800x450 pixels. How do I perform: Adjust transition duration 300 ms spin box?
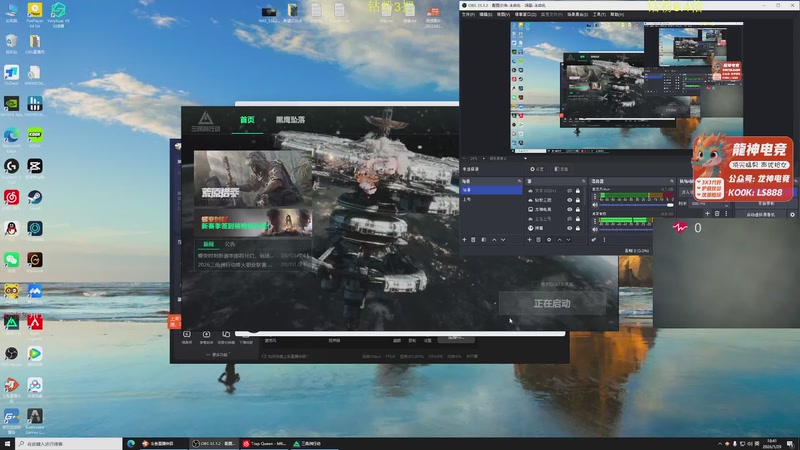coord(710,204)
